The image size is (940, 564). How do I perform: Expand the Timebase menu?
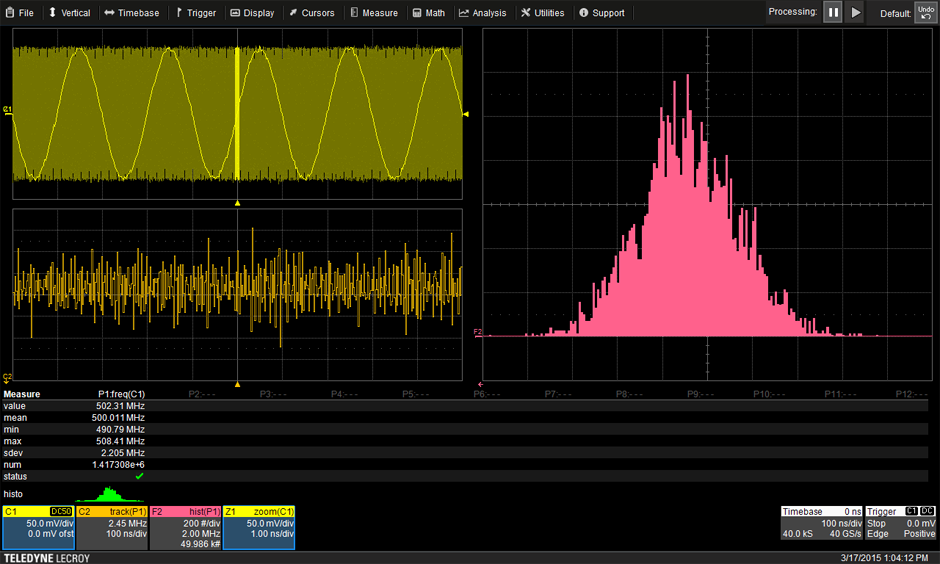[x=131, y=13]
